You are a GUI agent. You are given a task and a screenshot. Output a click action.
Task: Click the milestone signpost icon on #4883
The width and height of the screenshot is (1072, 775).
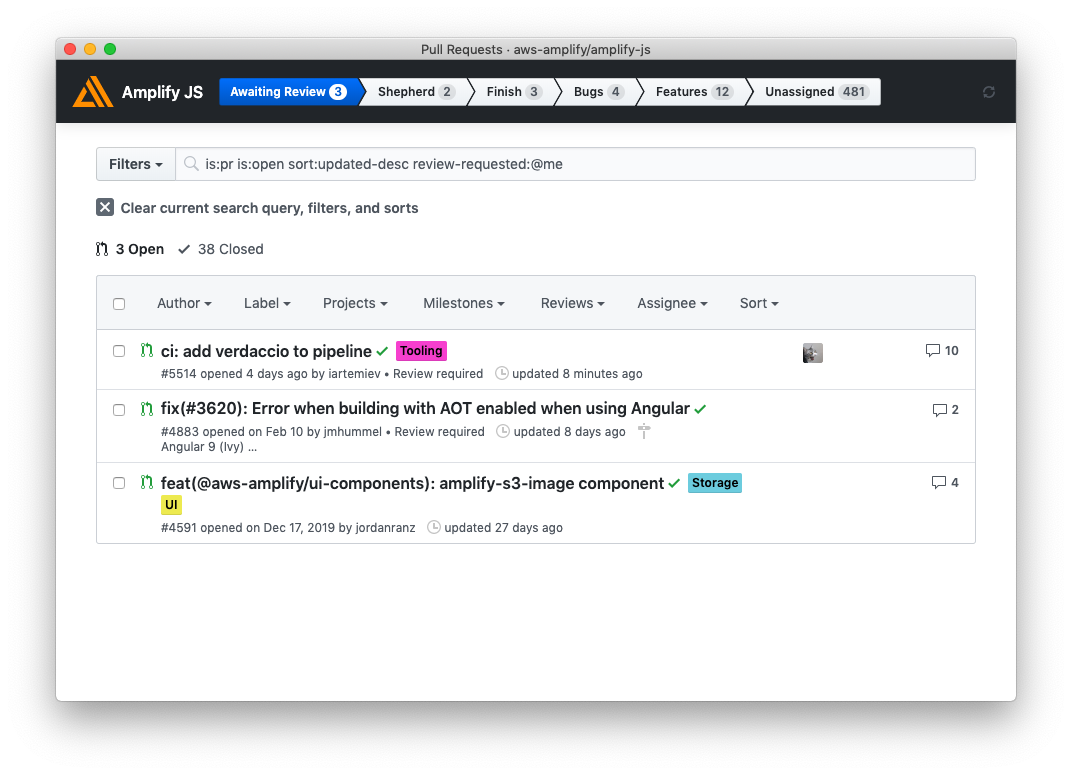(643, 431)
